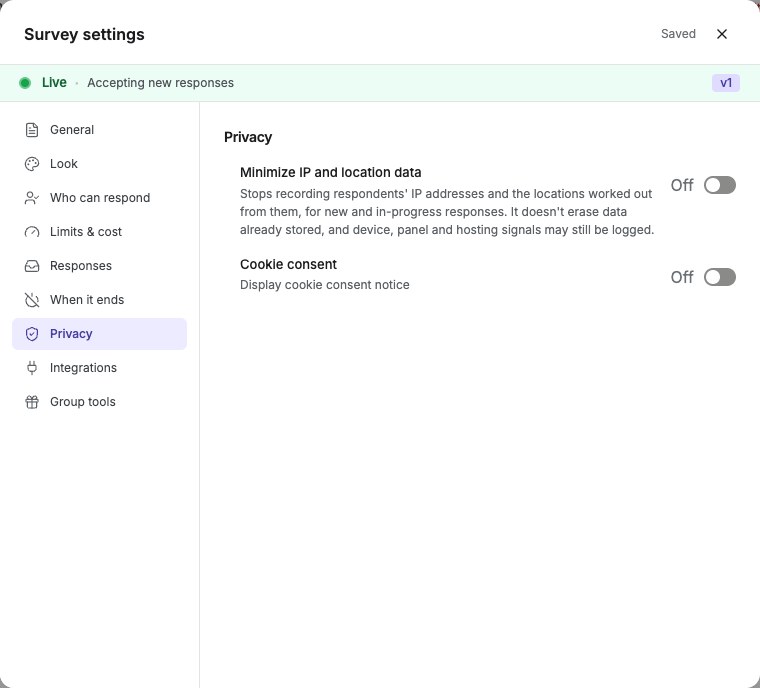Select the Responses section

(99, 266)
